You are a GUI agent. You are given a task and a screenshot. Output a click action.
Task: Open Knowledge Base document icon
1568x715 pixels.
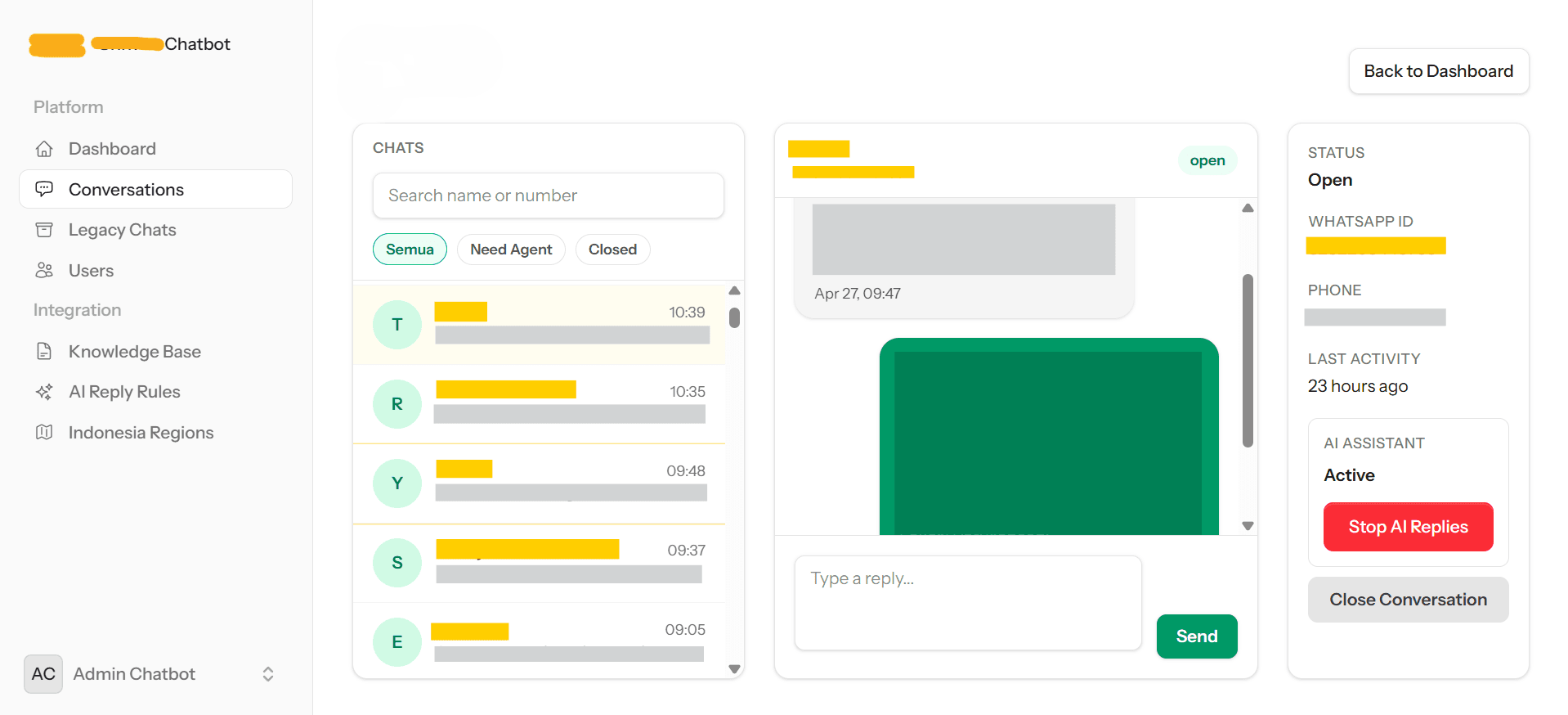tap(44, 352)
